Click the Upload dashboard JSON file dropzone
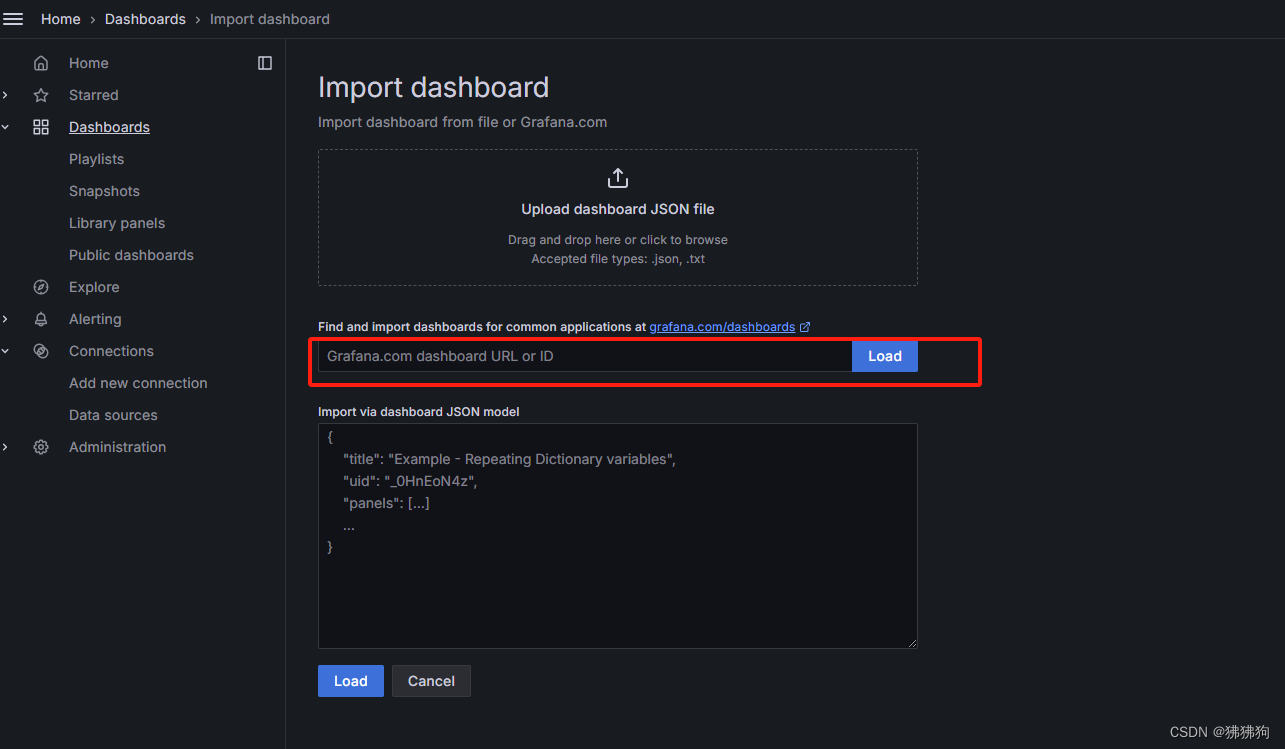 click(x=618, y=218)
